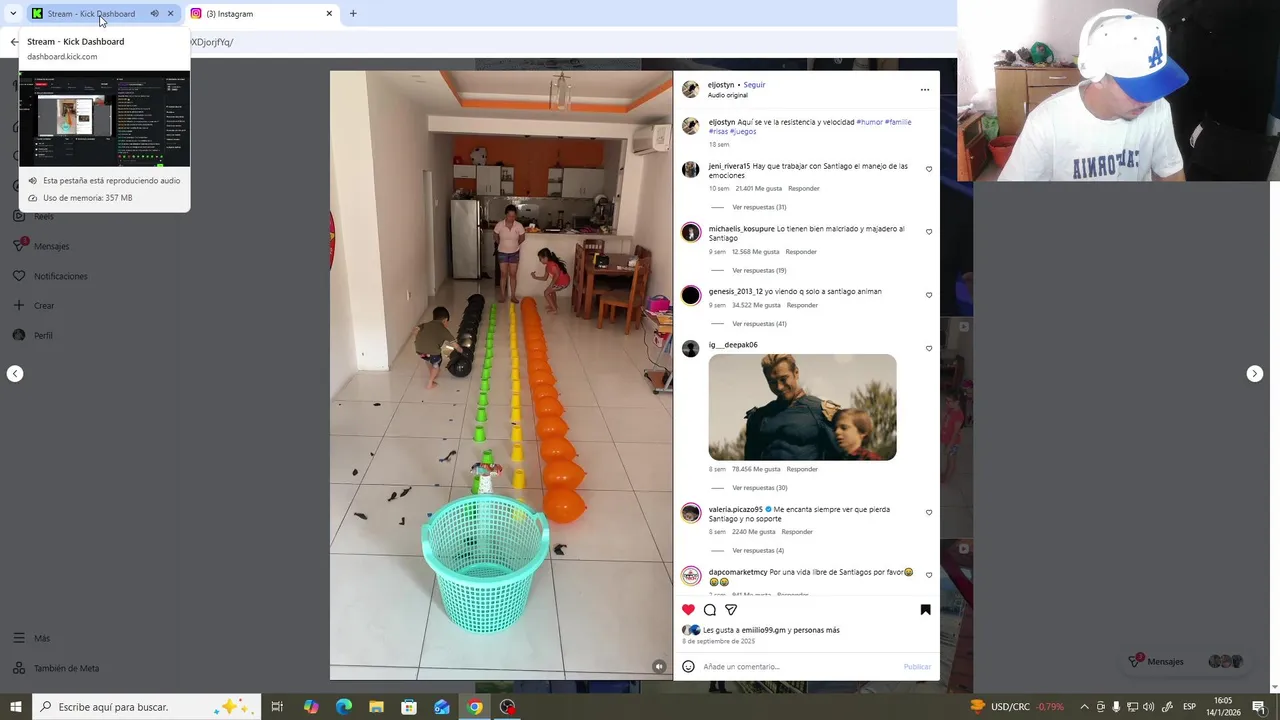1280x720 pixels.
Task: Reply to valeria.picazo95's comment
Action: click(x=797, y=532)
